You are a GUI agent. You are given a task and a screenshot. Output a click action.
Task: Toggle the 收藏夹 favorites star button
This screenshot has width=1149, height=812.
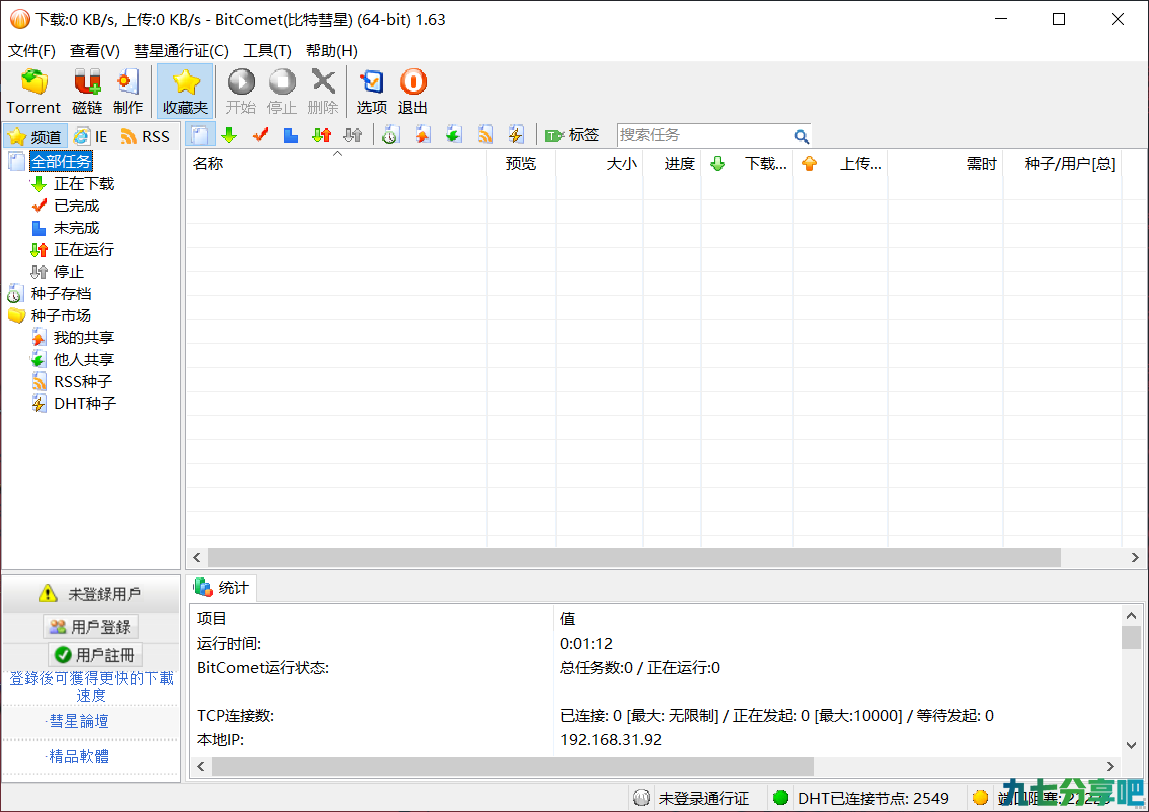click(x=185, y=91)
